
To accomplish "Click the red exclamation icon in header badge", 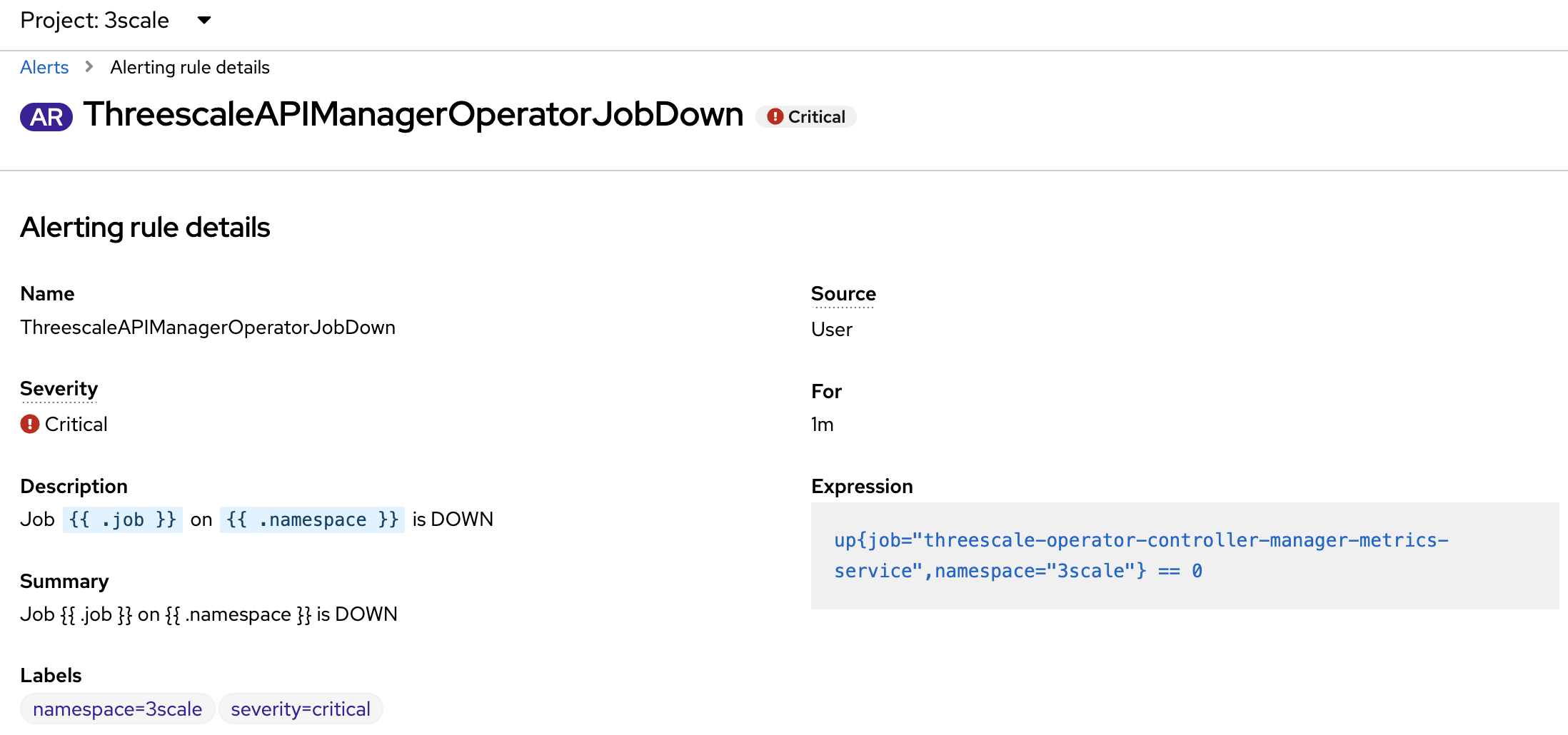I will tap(775, 117).
